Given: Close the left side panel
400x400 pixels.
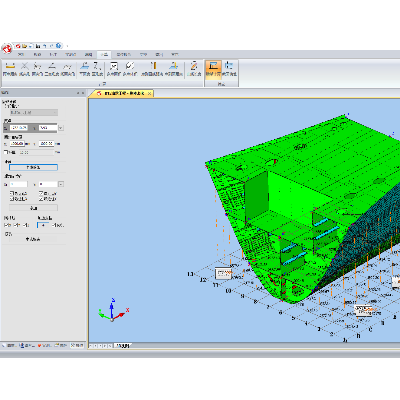Looking at the screenshot, I should click(x=83, y=93).
